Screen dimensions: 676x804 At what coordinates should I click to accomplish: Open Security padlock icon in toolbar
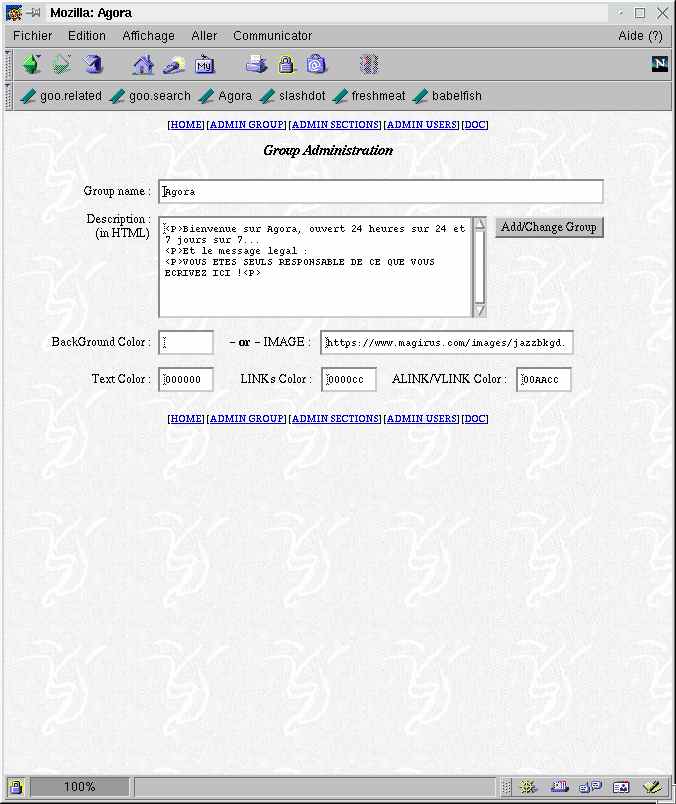click(287, 65)
